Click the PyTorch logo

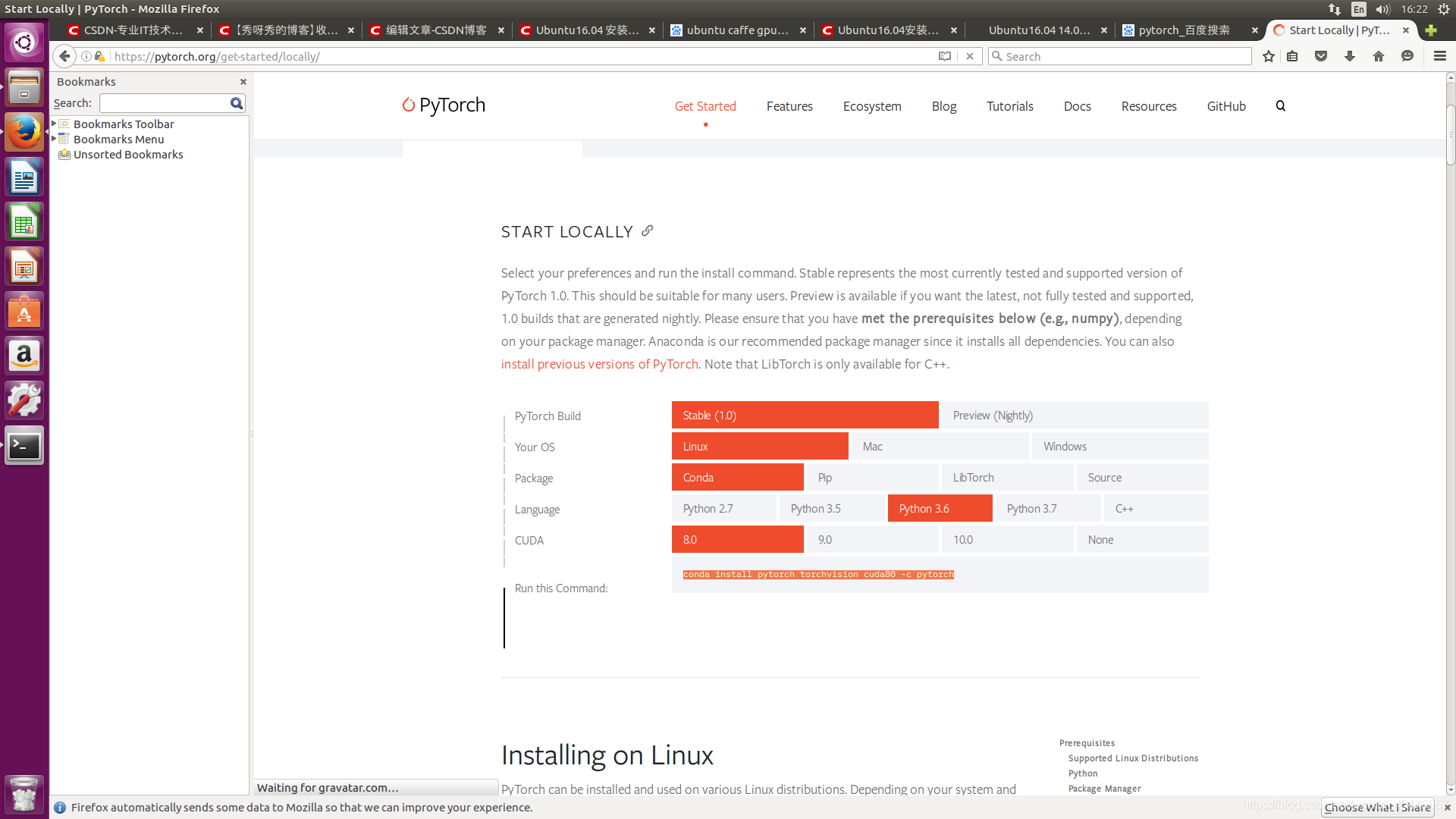tap(444, 105)
